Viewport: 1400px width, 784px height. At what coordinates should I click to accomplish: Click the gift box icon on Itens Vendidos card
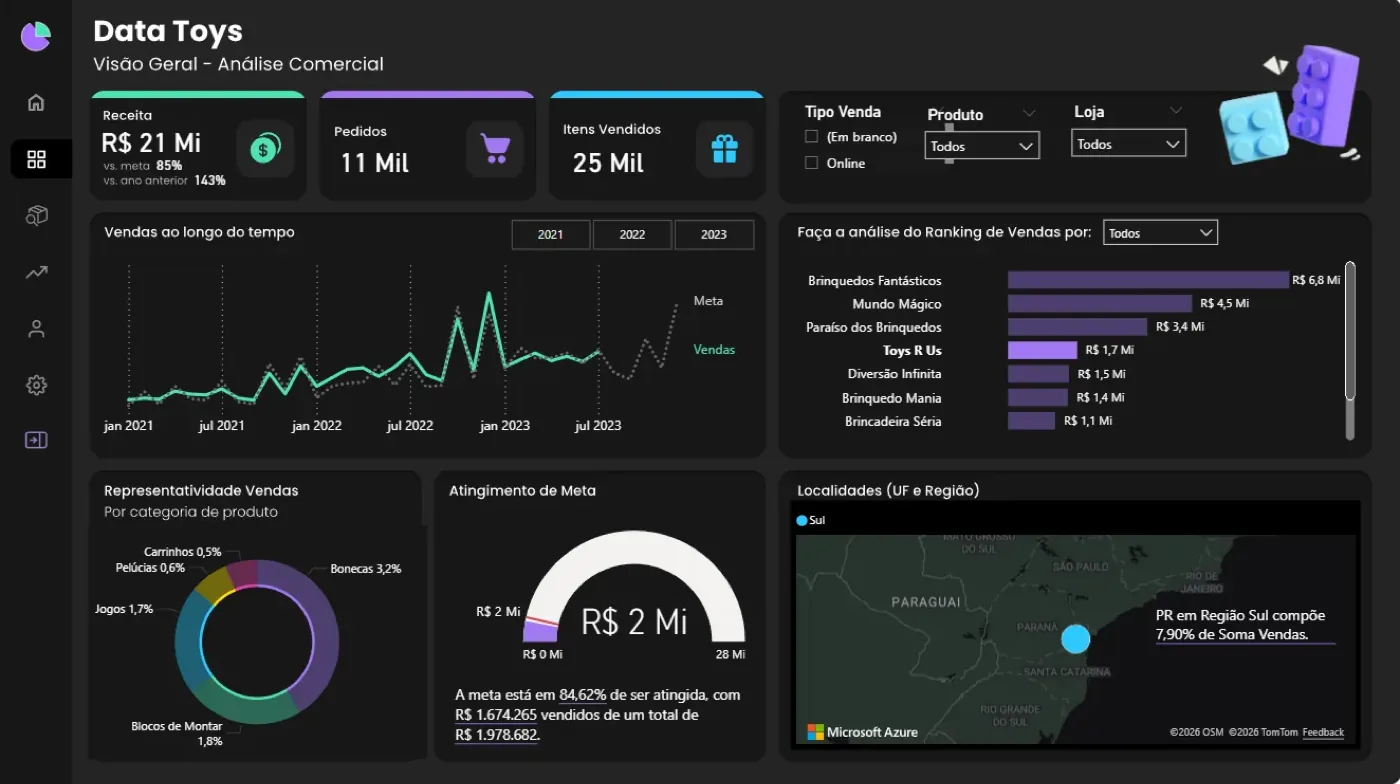coord(724,149)
